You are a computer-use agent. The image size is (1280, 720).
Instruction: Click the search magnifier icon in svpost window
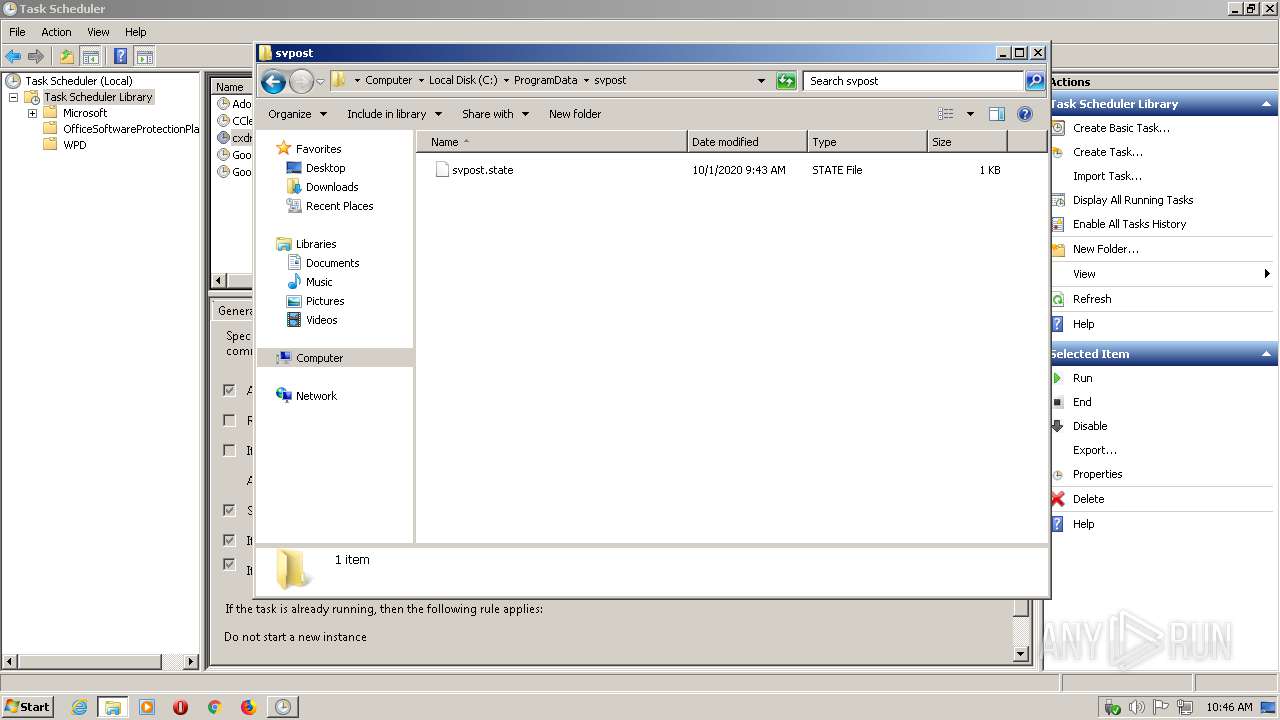1035,81
